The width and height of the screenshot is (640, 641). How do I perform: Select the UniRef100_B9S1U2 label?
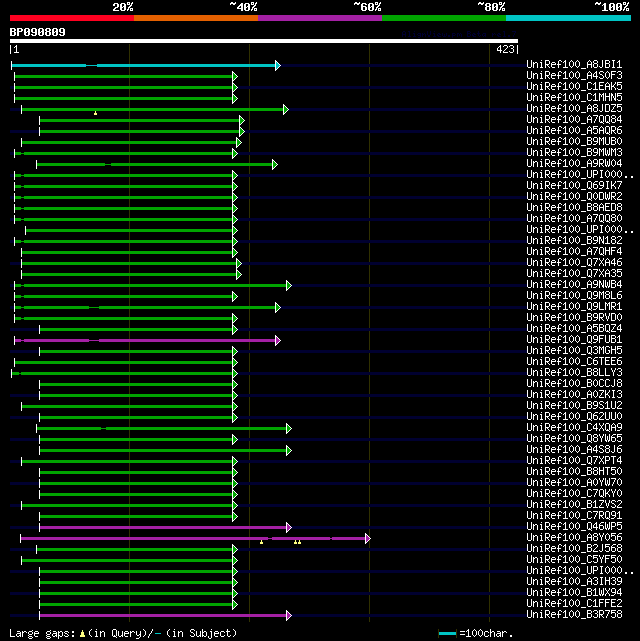click(x=574, y=406)
